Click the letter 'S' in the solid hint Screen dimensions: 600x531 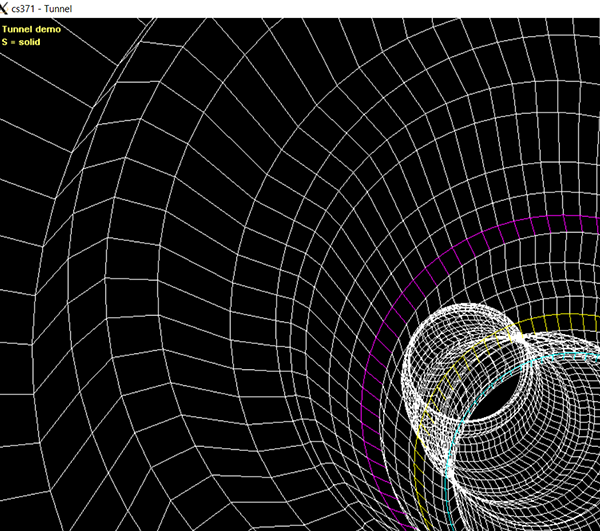[6, 42]
